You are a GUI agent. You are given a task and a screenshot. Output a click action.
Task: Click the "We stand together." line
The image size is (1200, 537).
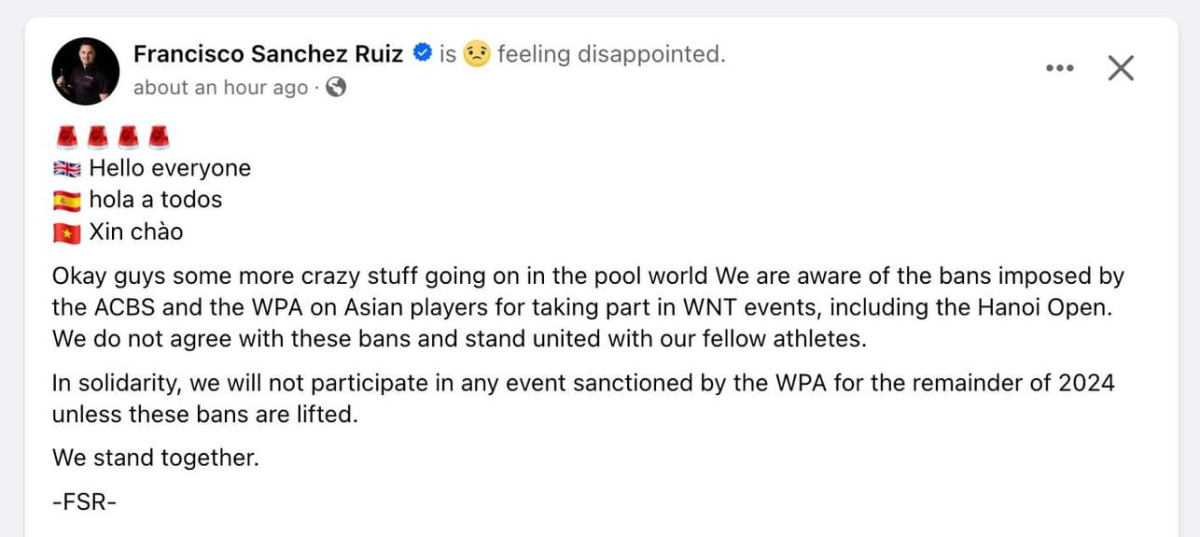pyautogui.click(x=155, y=458)
